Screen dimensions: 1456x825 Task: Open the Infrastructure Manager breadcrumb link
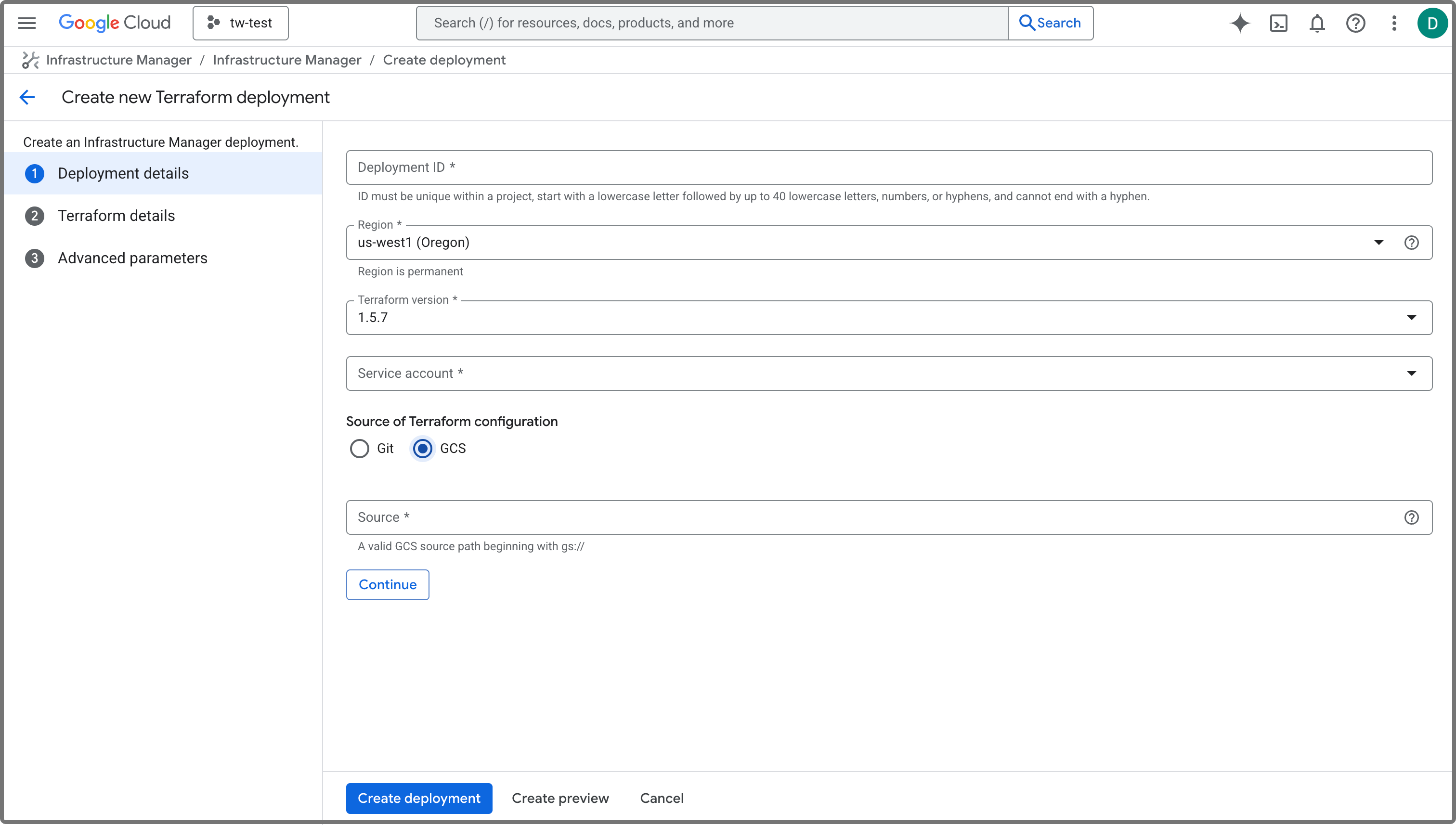[118, 60]
